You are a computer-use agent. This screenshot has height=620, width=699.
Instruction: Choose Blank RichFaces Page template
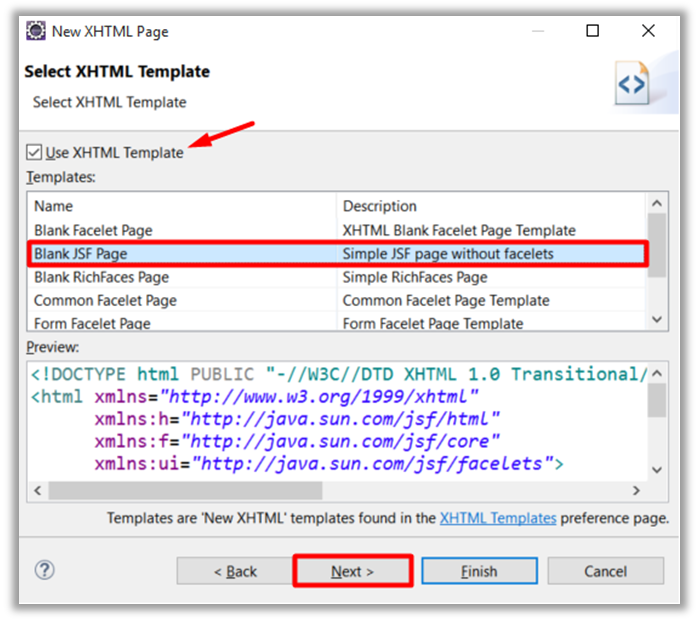[101, 277]
